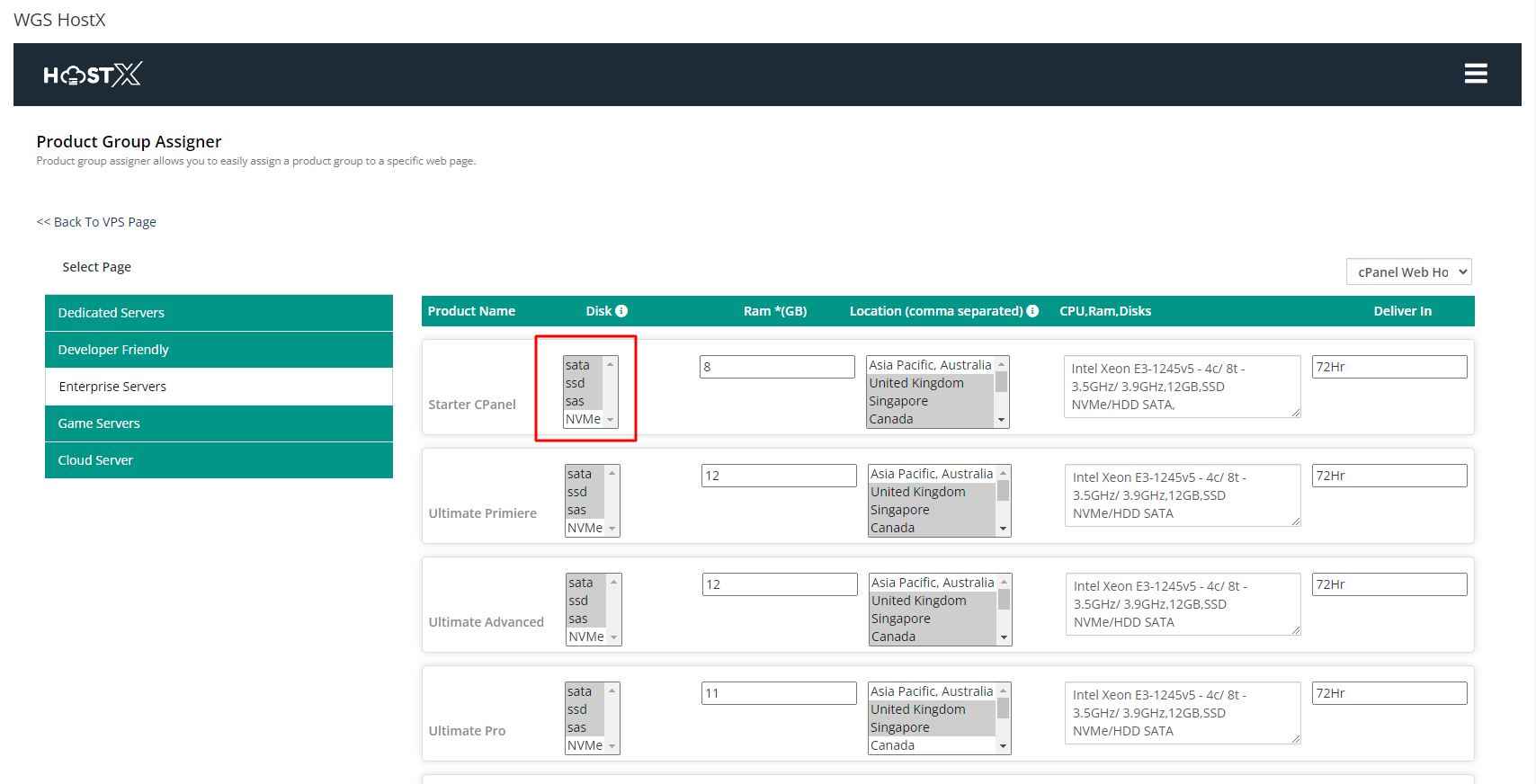Screen dimensions: 1536x784
Task: Select ssd disk for Ultimate Primiere
Action: click(577, 492)
